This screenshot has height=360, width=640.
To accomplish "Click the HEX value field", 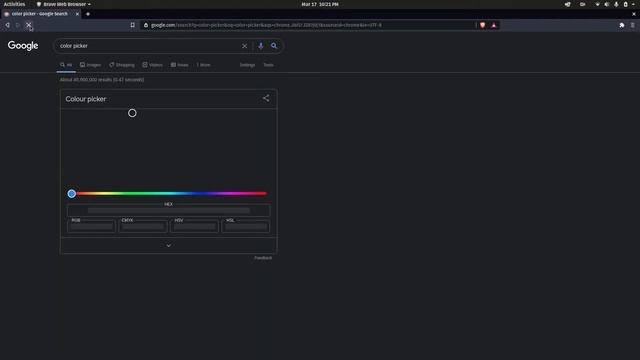I will point(169,210).
